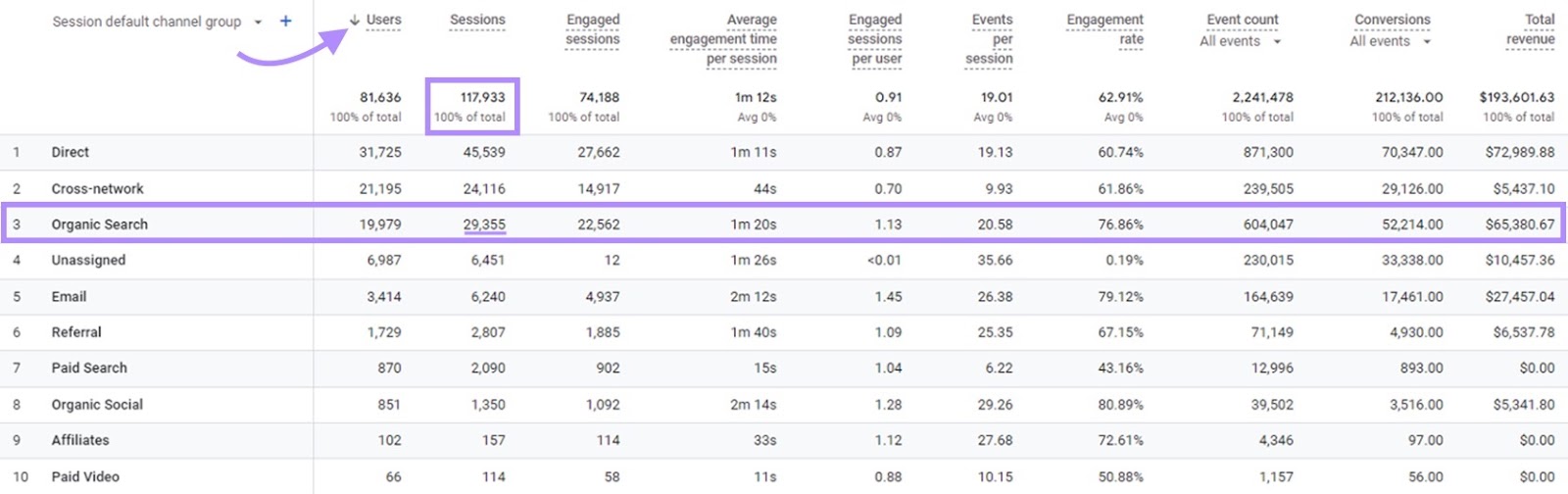Viewport: 1568px width, 494px height.
Task: Select the Affiliates channel row
Action: (x=784, y=440)
